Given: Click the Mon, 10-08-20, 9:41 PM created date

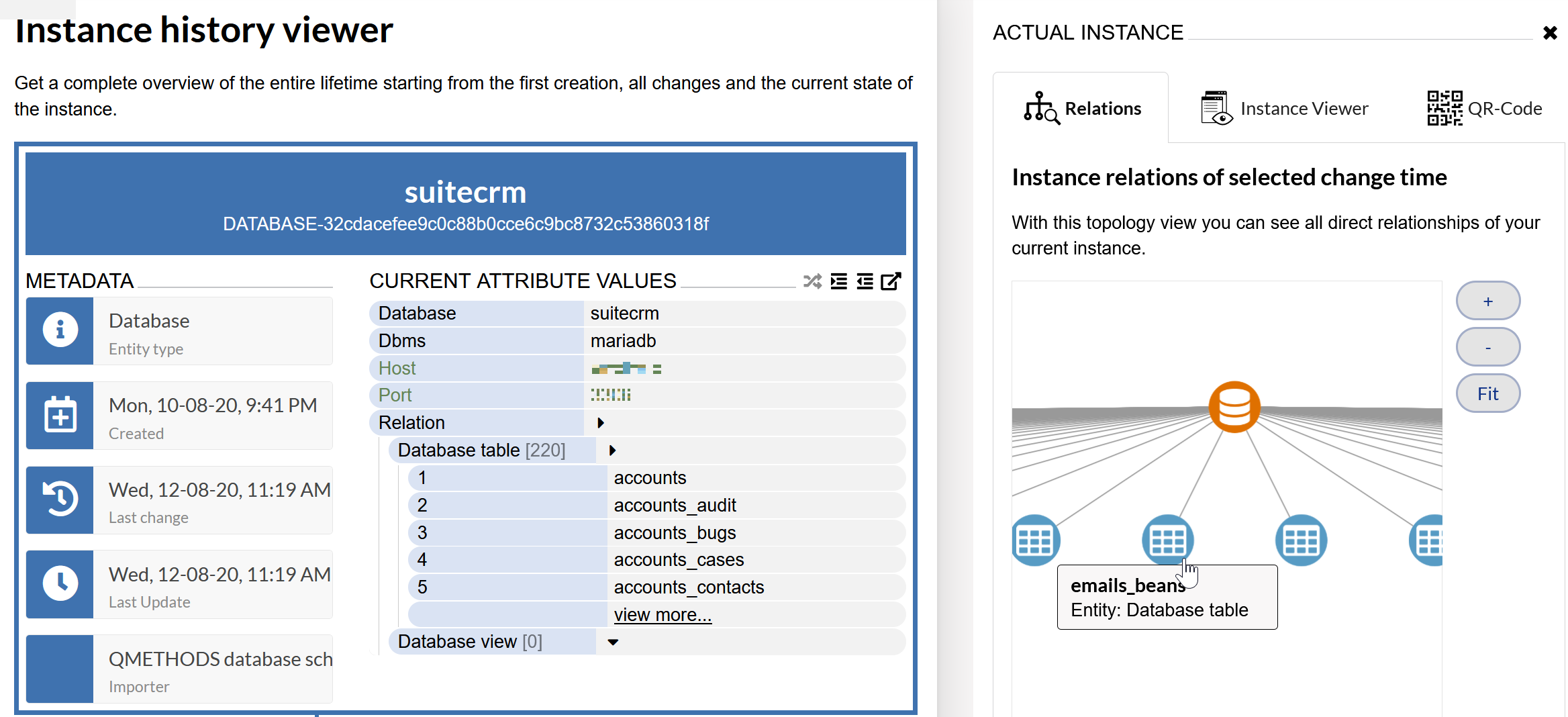Looking at the screenshot, I should (213, 405).
